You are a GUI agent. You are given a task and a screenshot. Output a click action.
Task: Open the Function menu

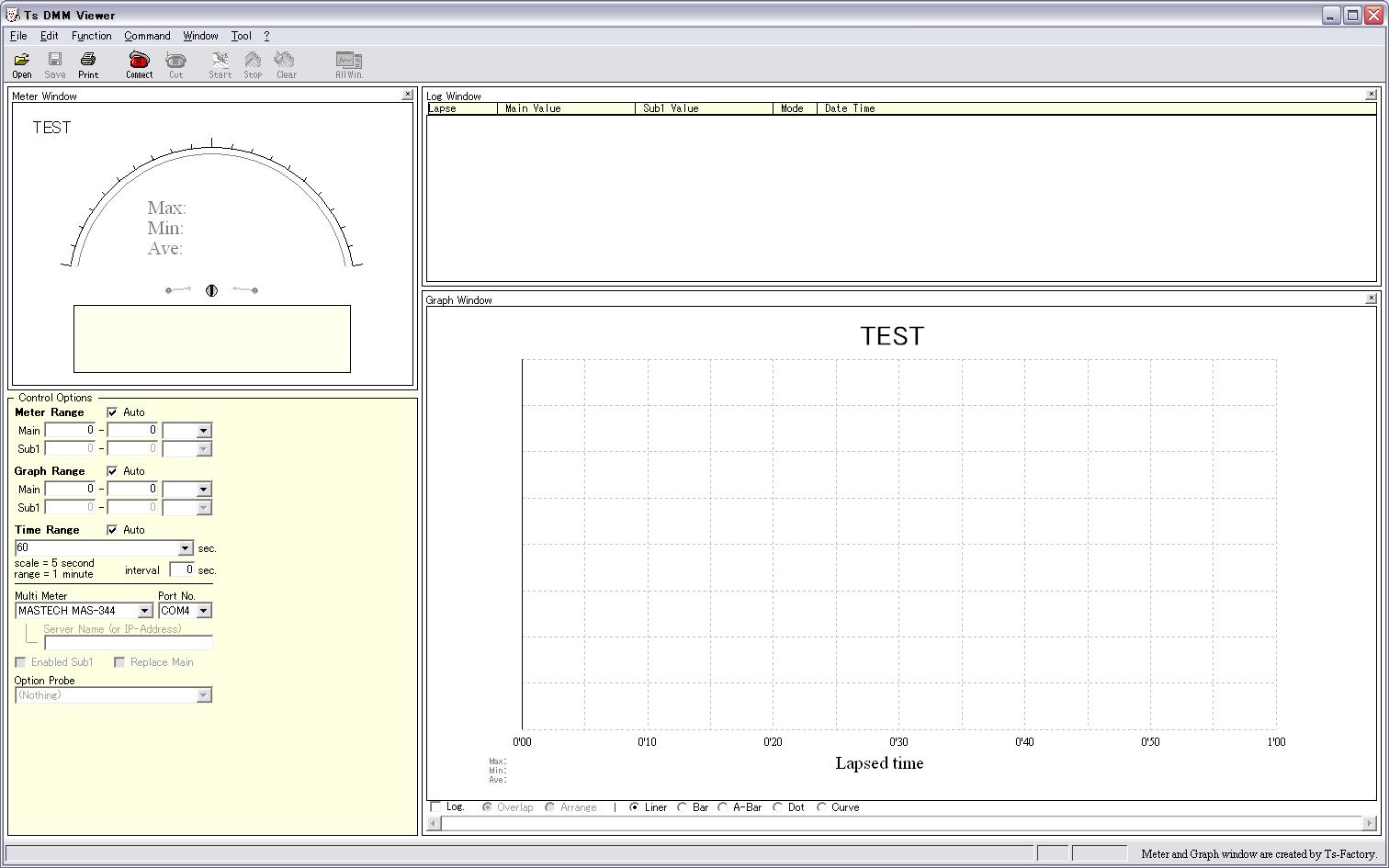(x=92, y=36)
